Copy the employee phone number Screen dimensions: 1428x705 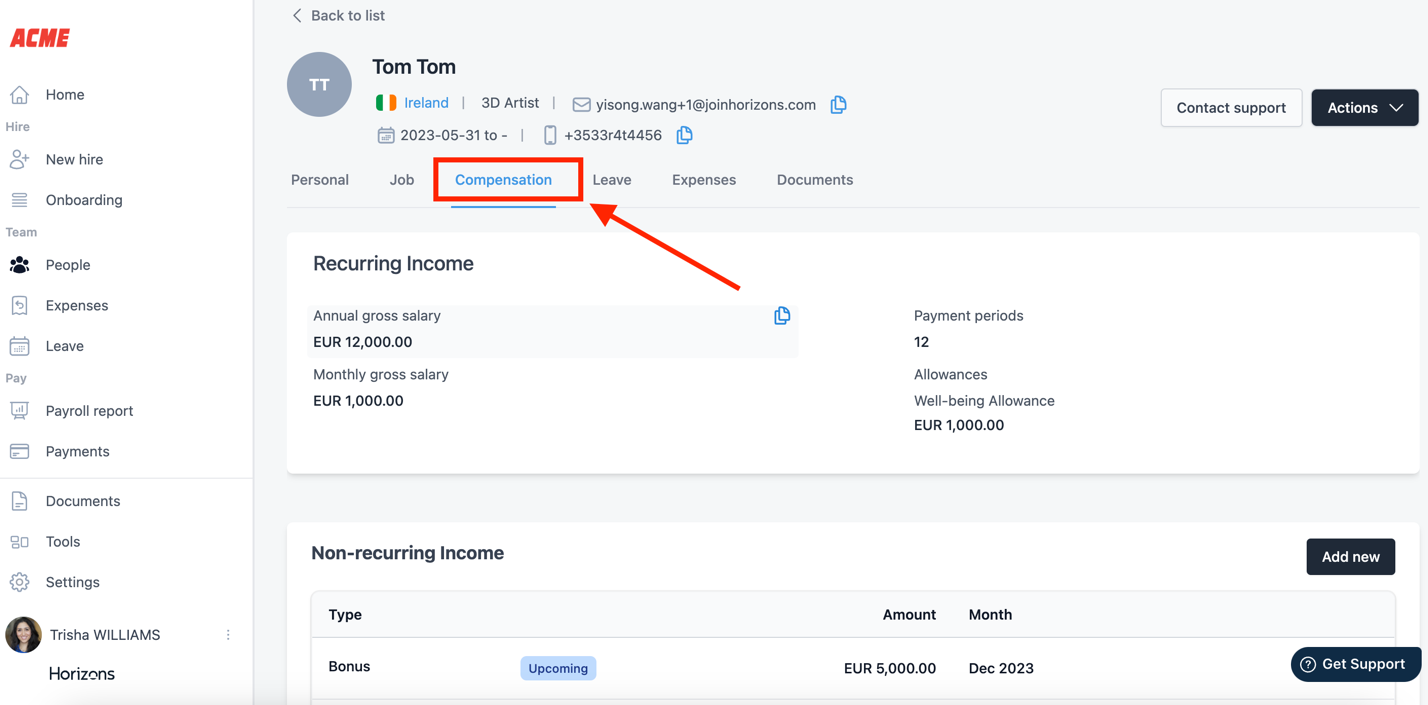(x=684, y=135)
